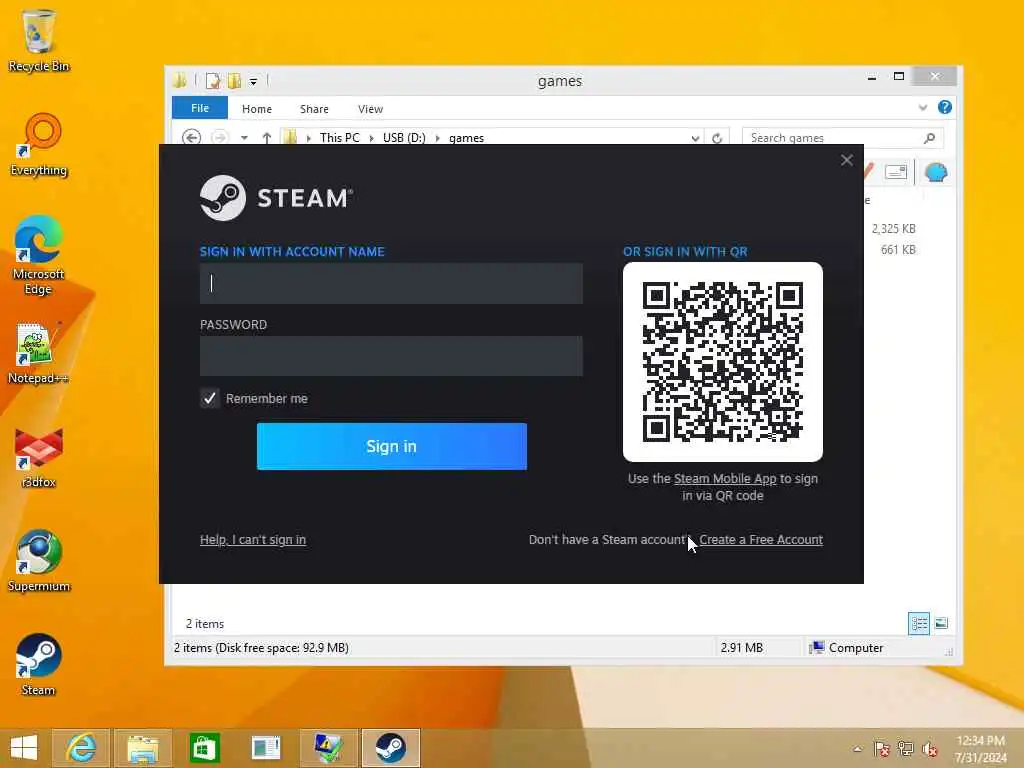This screenshot has height=768, width=1024.
Task: Open Quick Access Toolbar customize dropdown
Action: coord(253,82)
